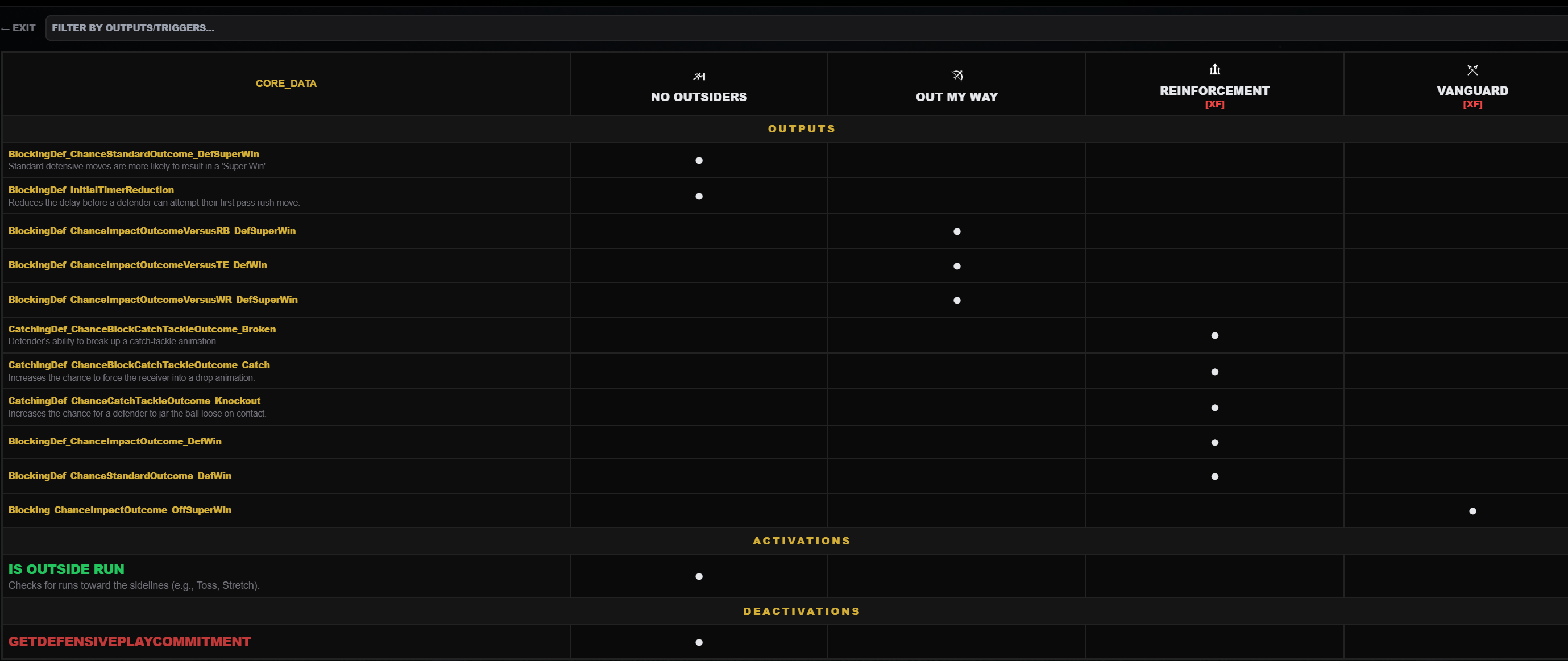The width and height of the screenshot is (1568, 661).
Task: Click Vanguard OffSuperWin dot
Action: [x=1472, y=512]
